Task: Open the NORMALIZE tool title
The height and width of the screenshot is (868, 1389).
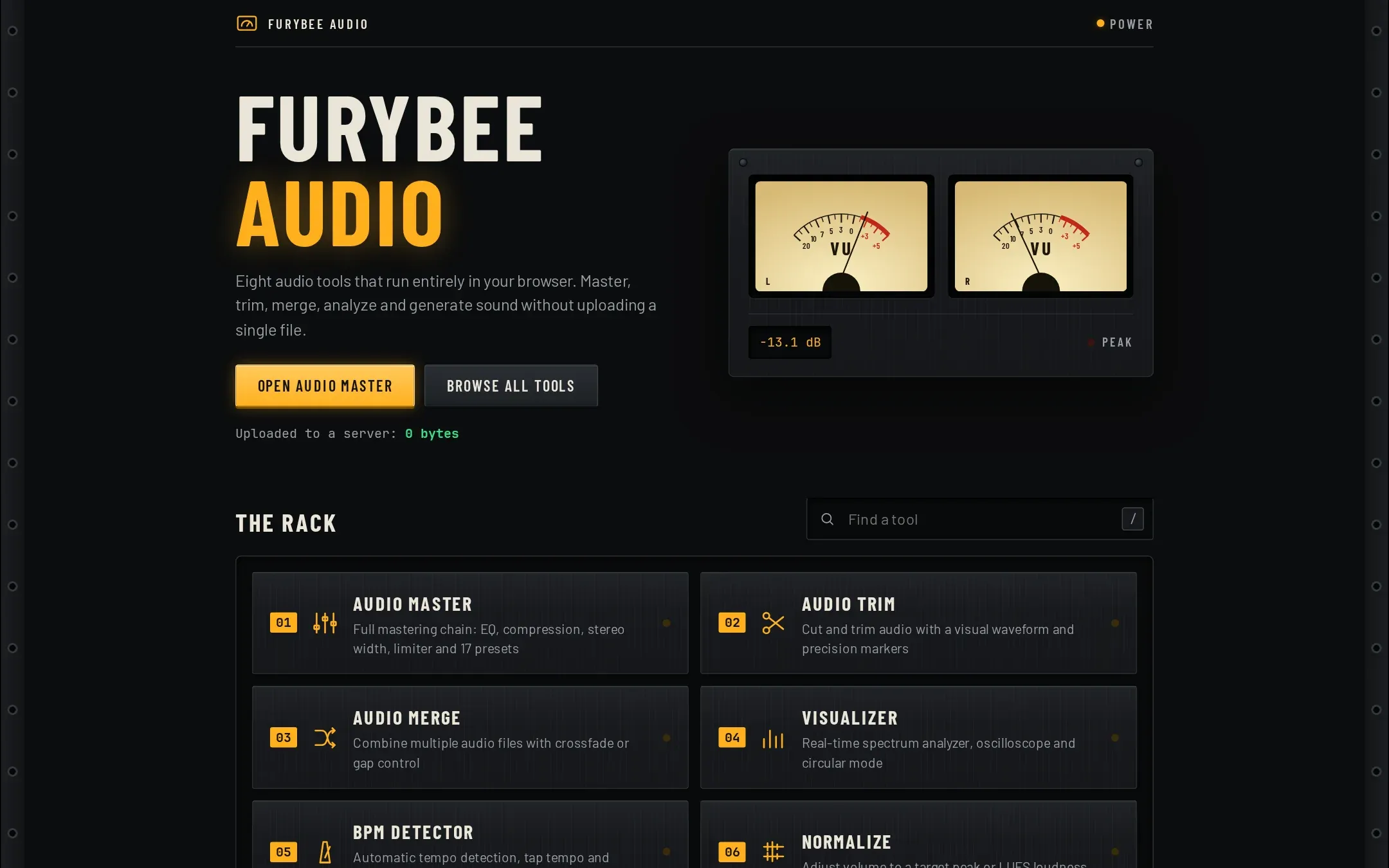Action: [x=846, y=842]
